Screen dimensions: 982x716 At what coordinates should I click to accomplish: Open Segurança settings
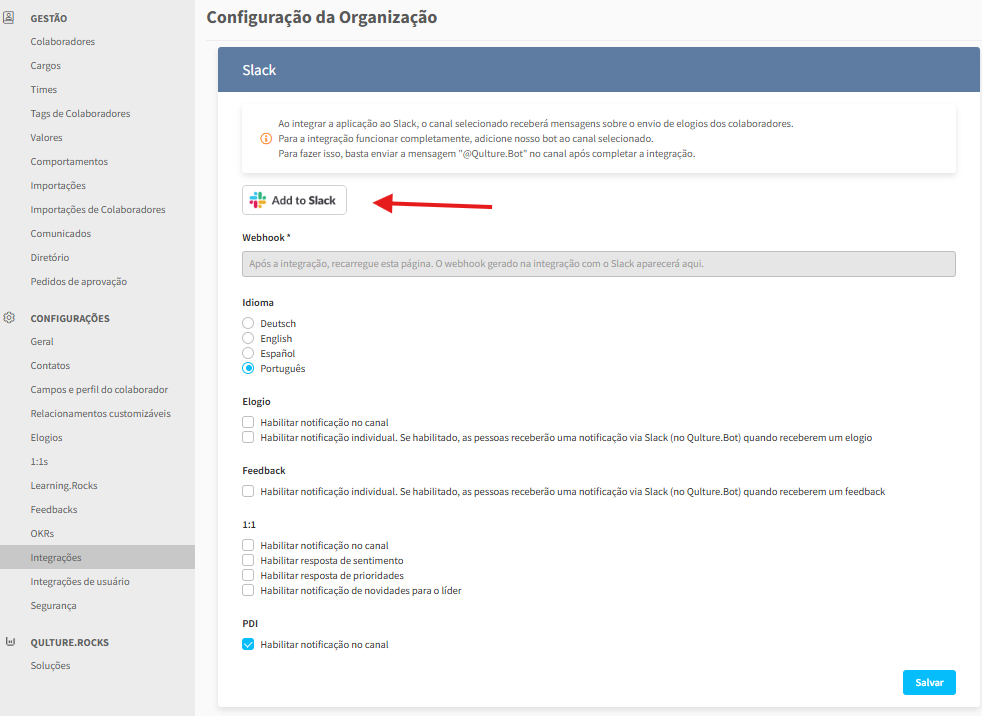click(53, 605)
